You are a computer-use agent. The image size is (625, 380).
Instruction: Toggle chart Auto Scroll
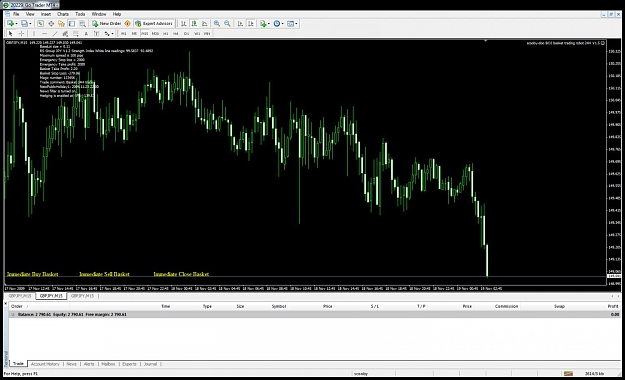[x=240, y=24]
